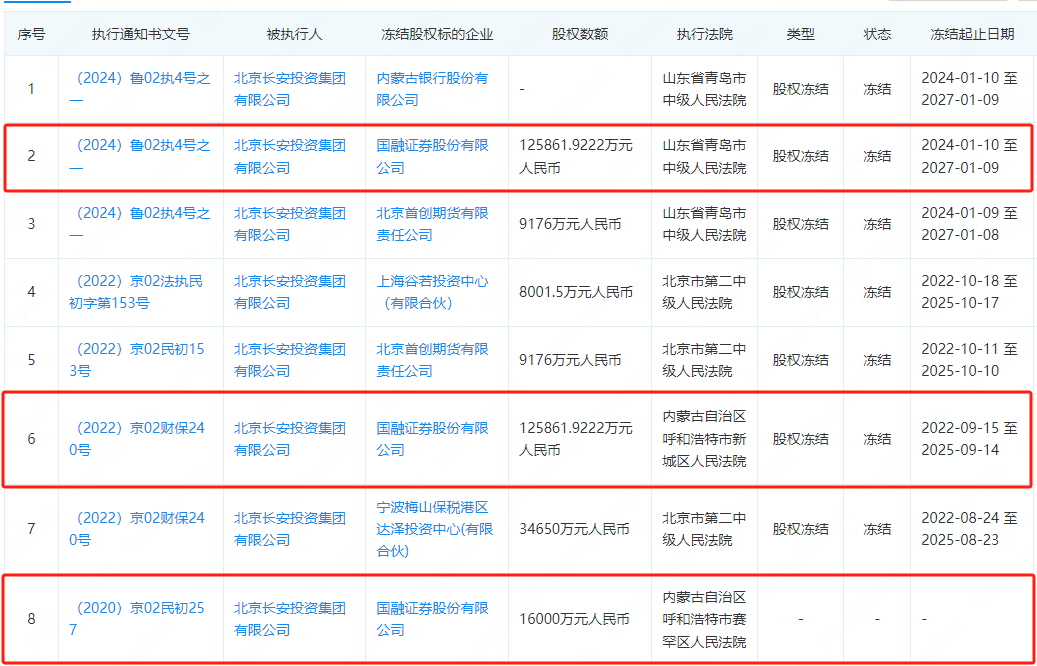Click 呼和浩特市新城区人民法院 cell
The height and width of the screenshot is (666, 1037).
pyautogui.click(x=704, y=439)
